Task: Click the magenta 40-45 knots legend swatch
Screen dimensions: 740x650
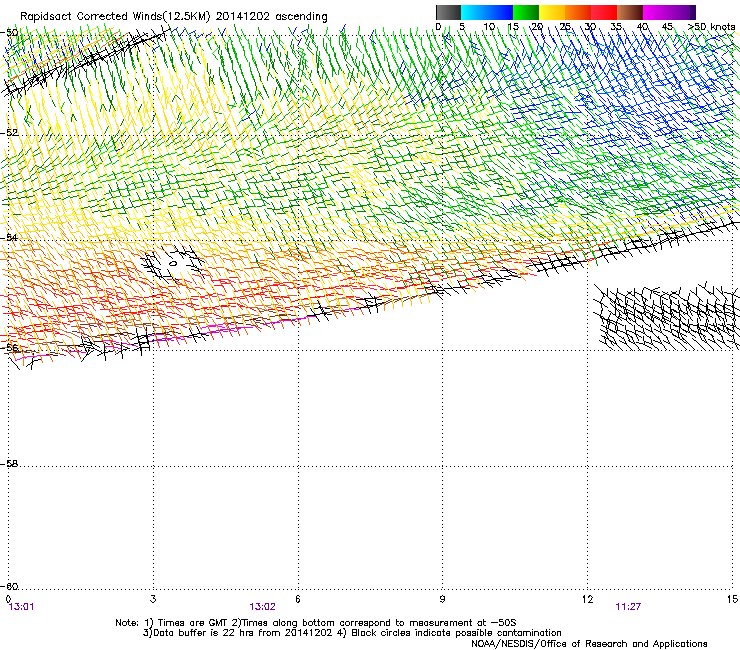Action: [x=656, y=12]
